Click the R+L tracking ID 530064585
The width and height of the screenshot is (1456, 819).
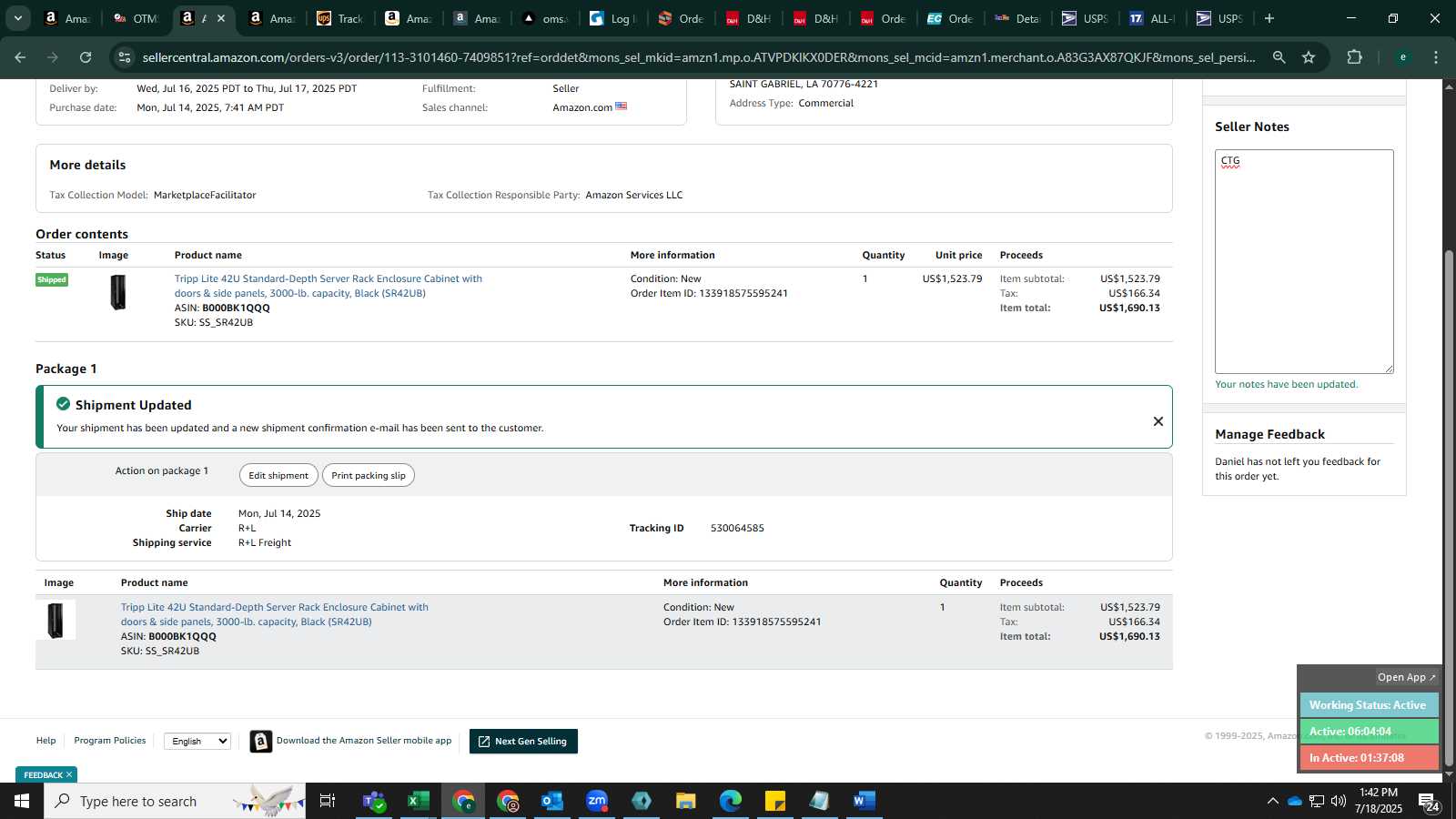point(737,528)
